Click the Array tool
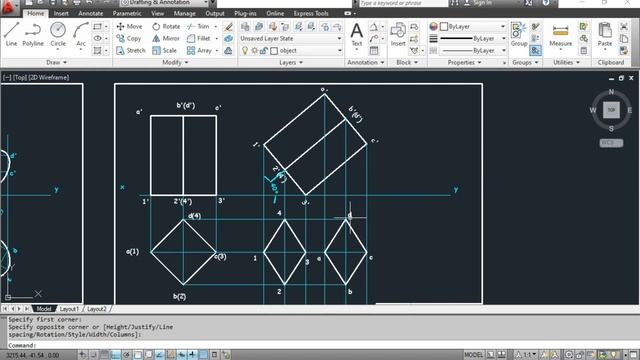 tap(199, 50)
